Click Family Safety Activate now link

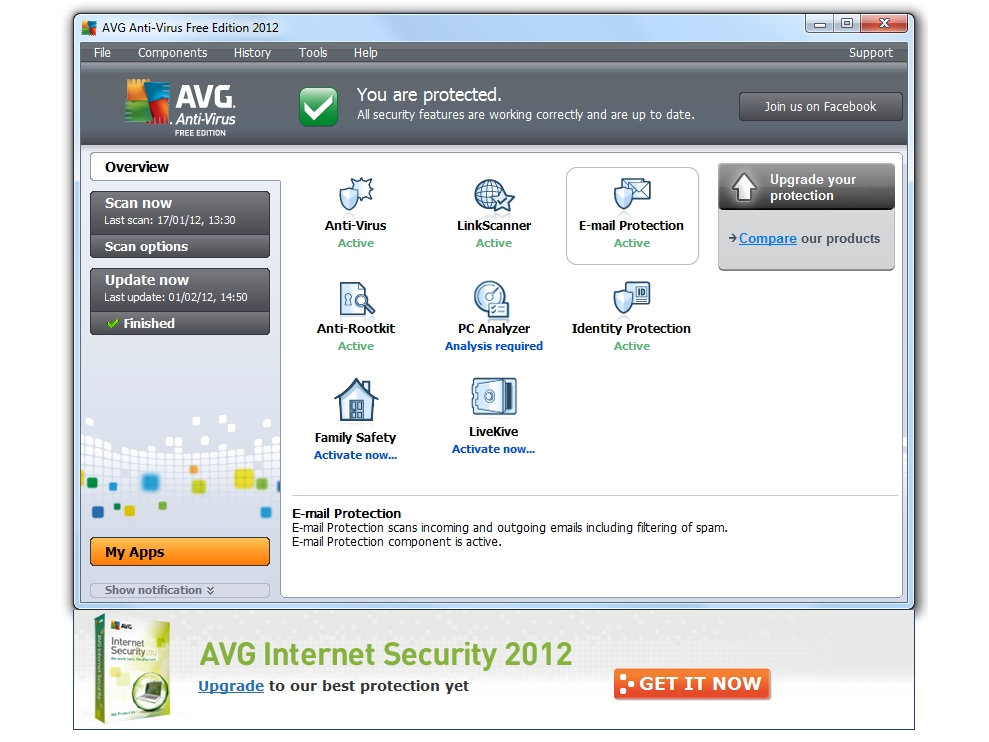[356, 455]
